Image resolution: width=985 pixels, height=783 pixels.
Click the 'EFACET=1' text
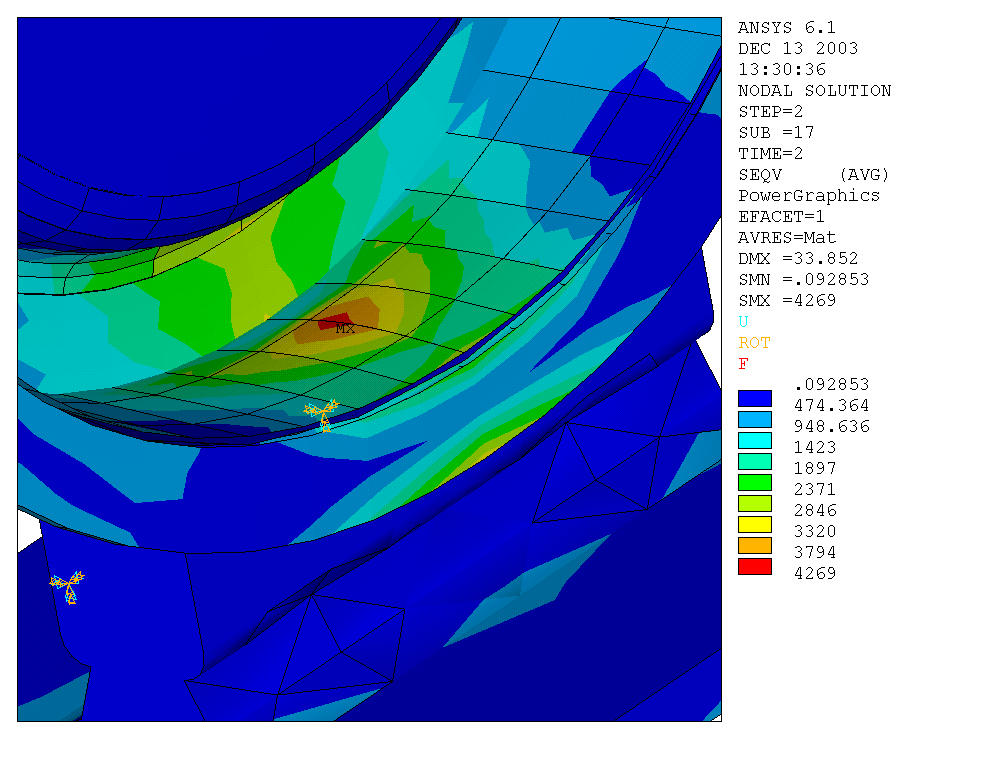tap(781, 216)
